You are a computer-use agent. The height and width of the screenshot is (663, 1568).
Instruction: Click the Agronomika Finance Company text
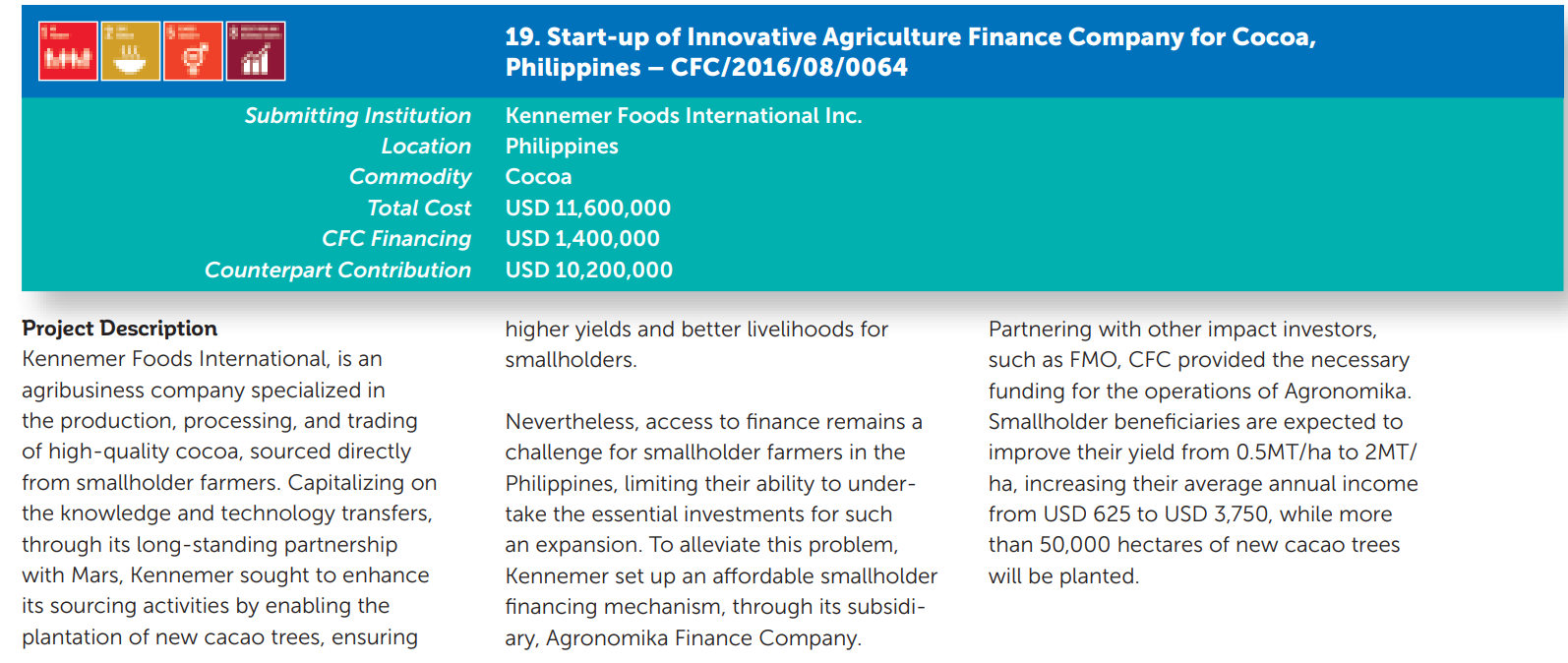point(703,638)
